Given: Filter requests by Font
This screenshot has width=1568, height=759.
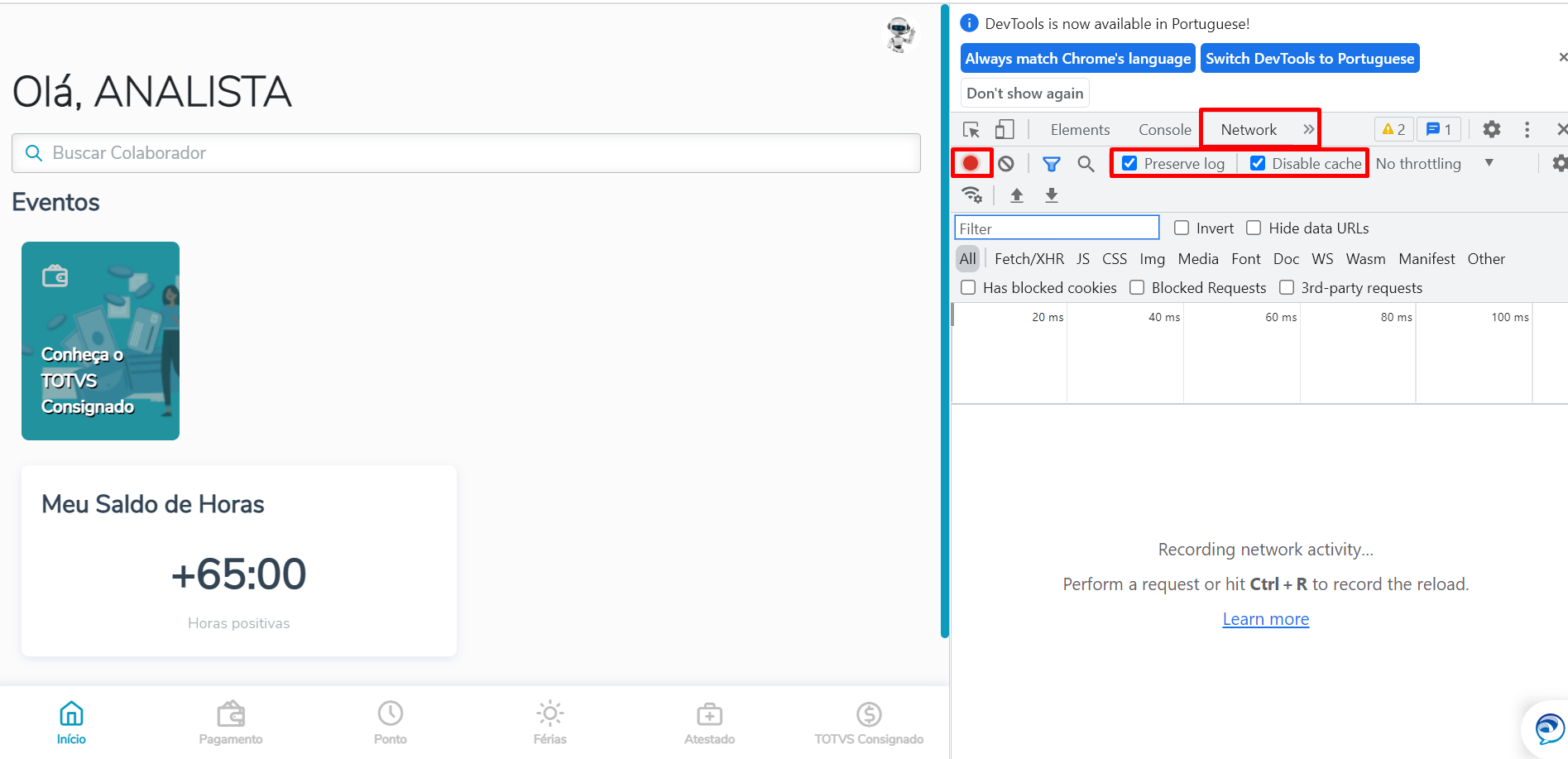Looking at the screenshot, I should 1246,259.
